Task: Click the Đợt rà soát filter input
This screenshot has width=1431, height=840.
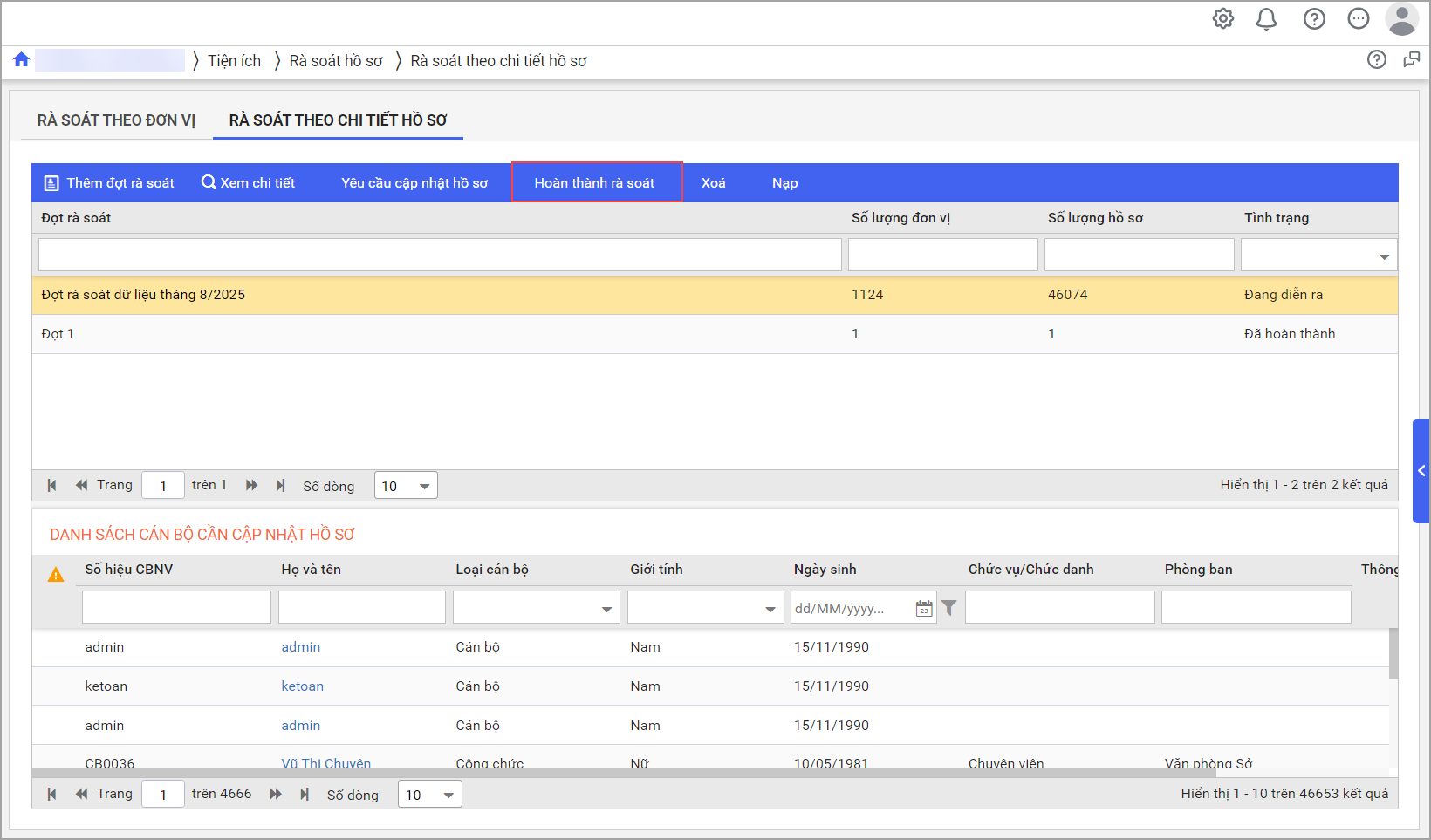Action: (440, 256)
